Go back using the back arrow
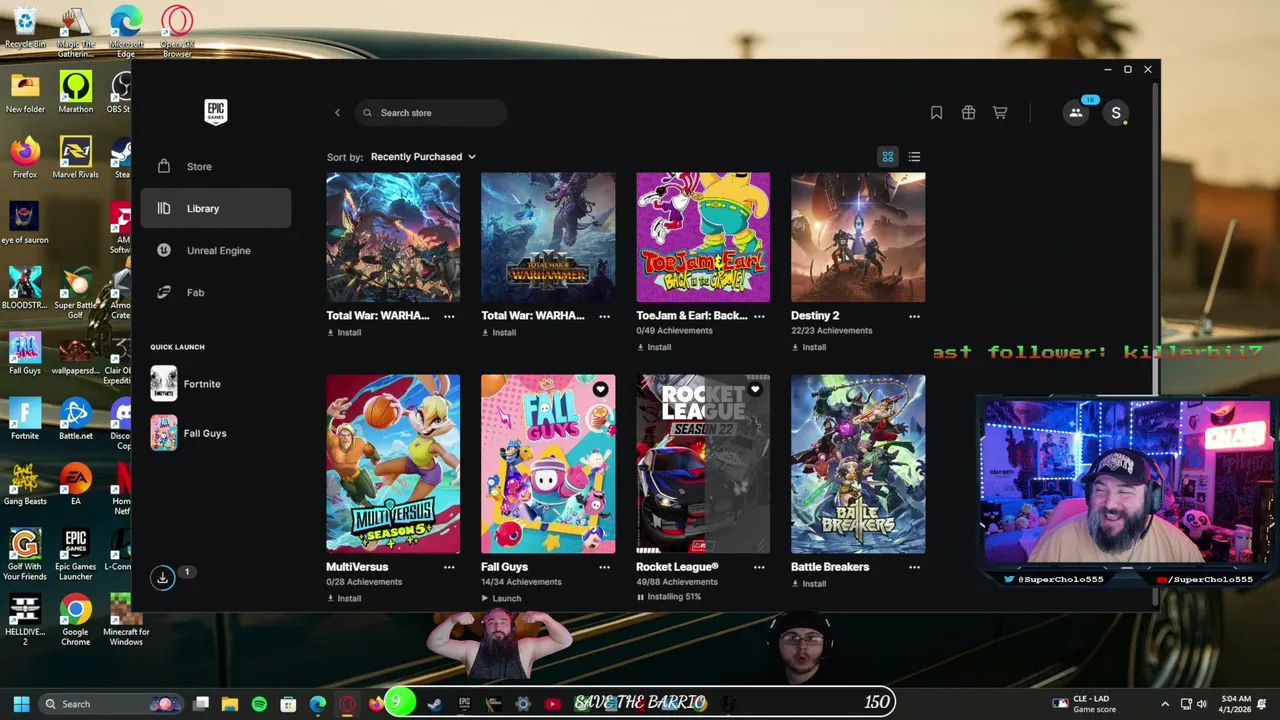 click(x=337, y=113)
